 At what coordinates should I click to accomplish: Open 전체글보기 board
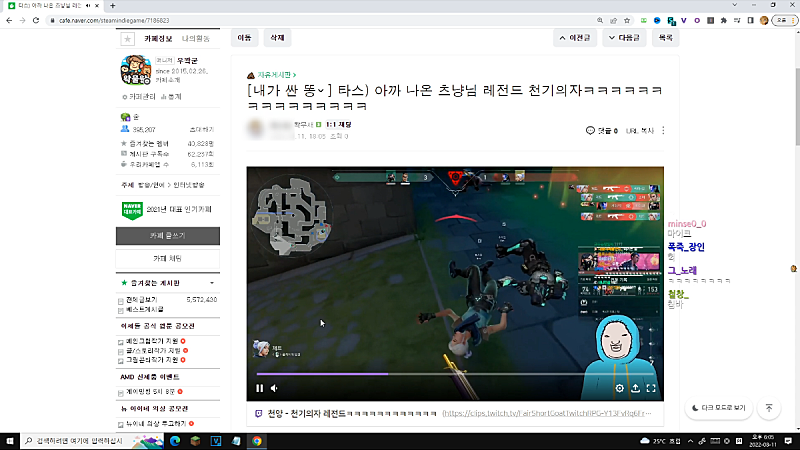click(142, 299)
